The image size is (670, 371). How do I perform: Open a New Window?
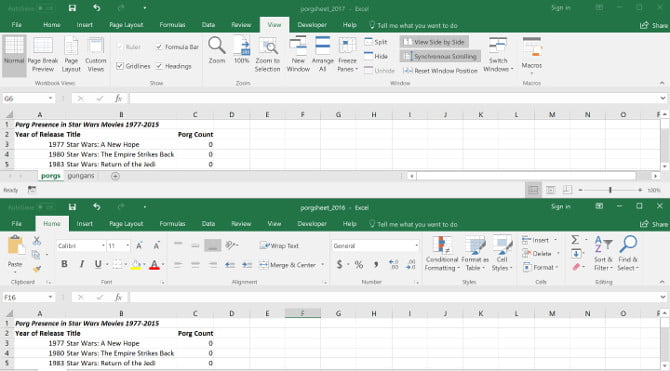point(298,55)
